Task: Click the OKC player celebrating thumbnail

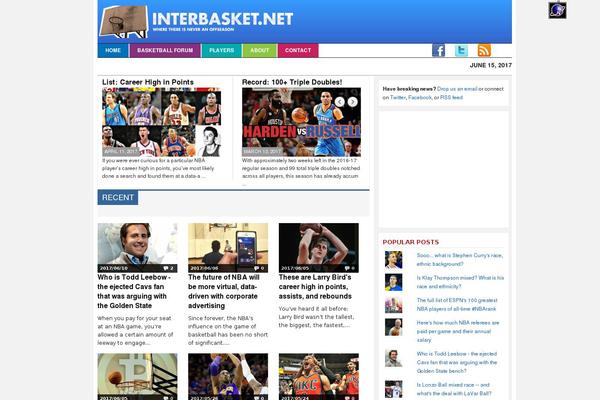Action: (x=319, y=377)
